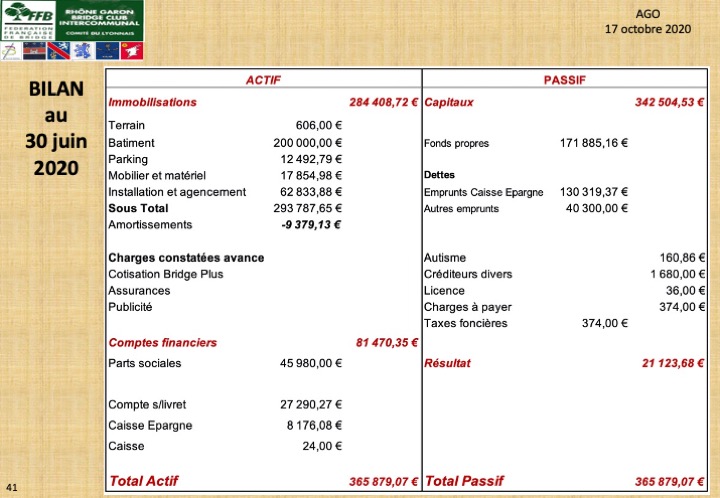This screenshot has width=720, height=498.
Task: Select the Résultat heading
Action: pos(447,363)
